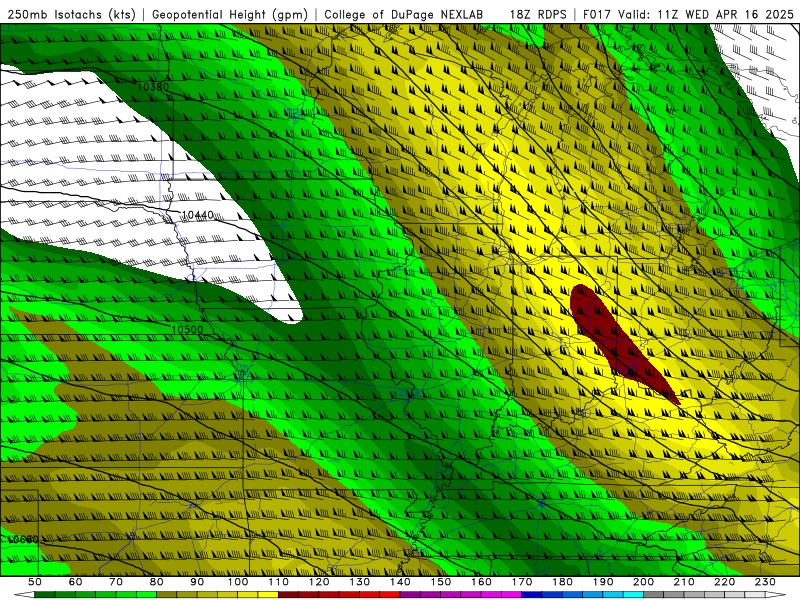Click the color bar label 230

[766, 582]
